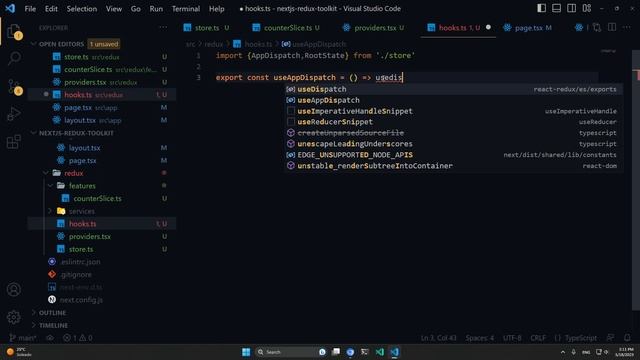
Task: Open the Run and Debug view
Action: point(14,114)
